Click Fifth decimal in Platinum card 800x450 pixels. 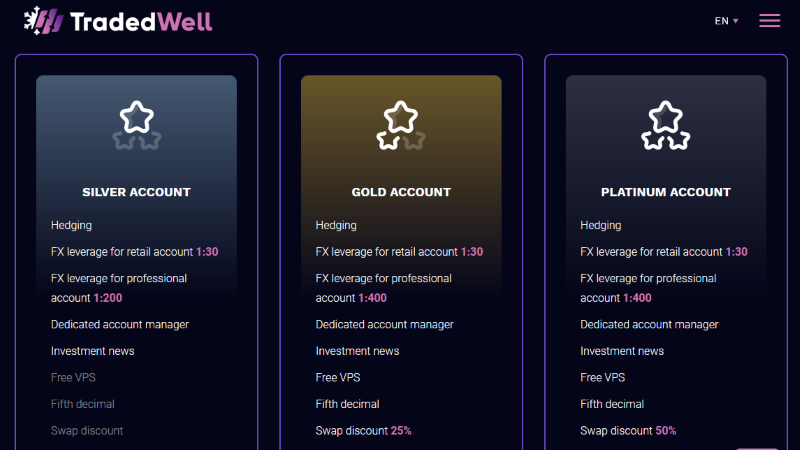[612, 404]
